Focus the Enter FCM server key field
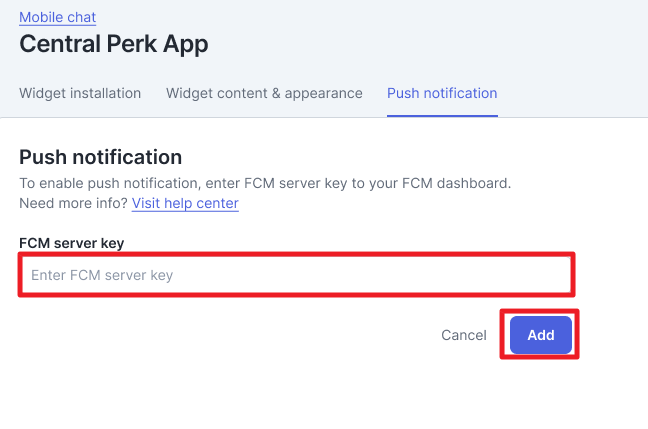Viewport: 648px width, 429px height. (x=296, y=275)
